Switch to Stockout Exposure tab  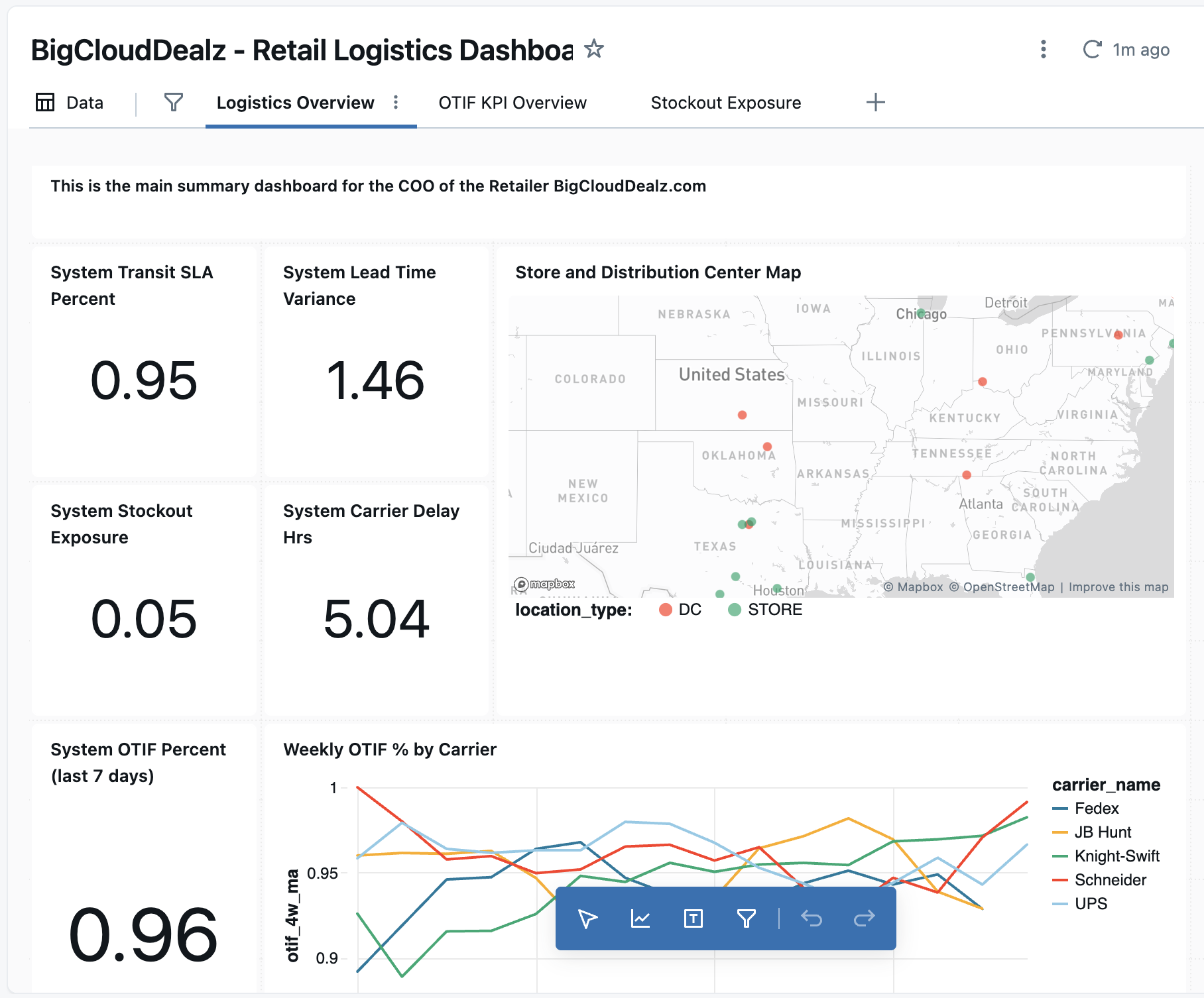725,103
